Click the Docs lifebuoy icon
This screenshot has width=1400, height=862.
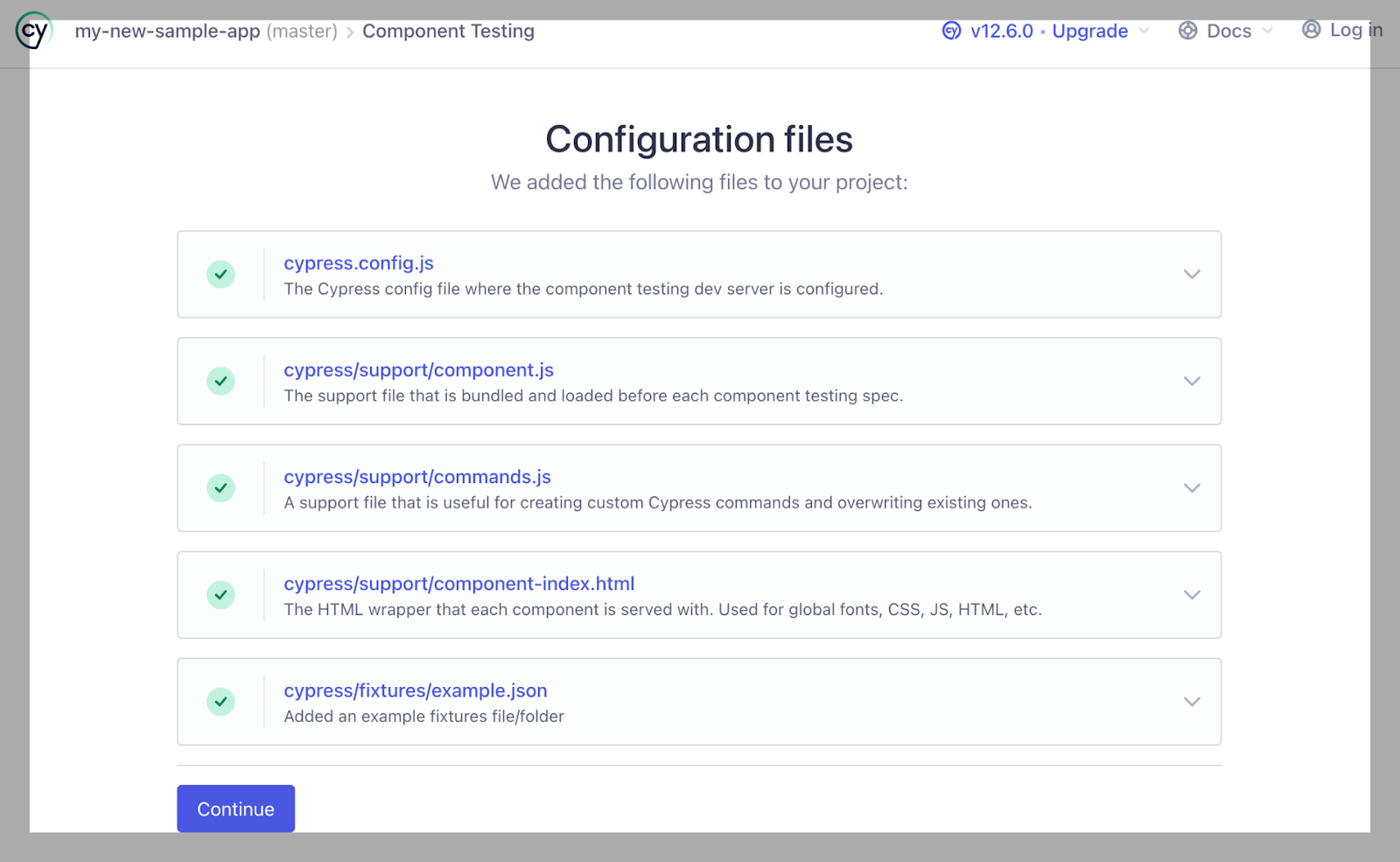(x=1187, y=31)
